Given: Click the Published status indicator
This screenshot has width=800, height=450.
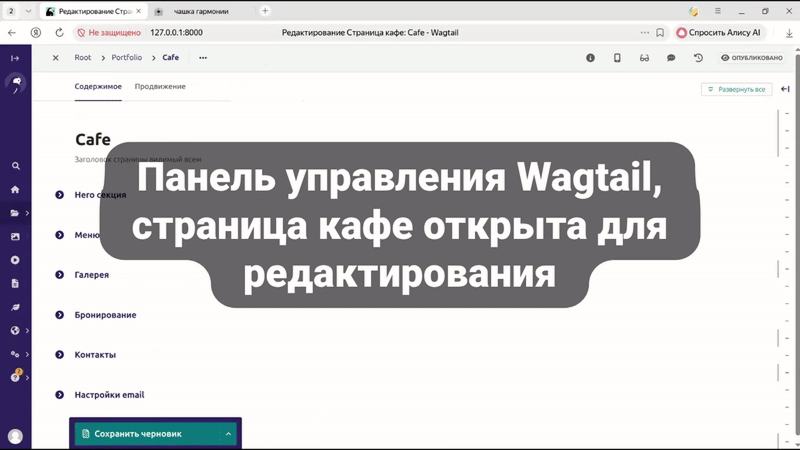Looking at the screenshot, I should click(x=752, y=58).
